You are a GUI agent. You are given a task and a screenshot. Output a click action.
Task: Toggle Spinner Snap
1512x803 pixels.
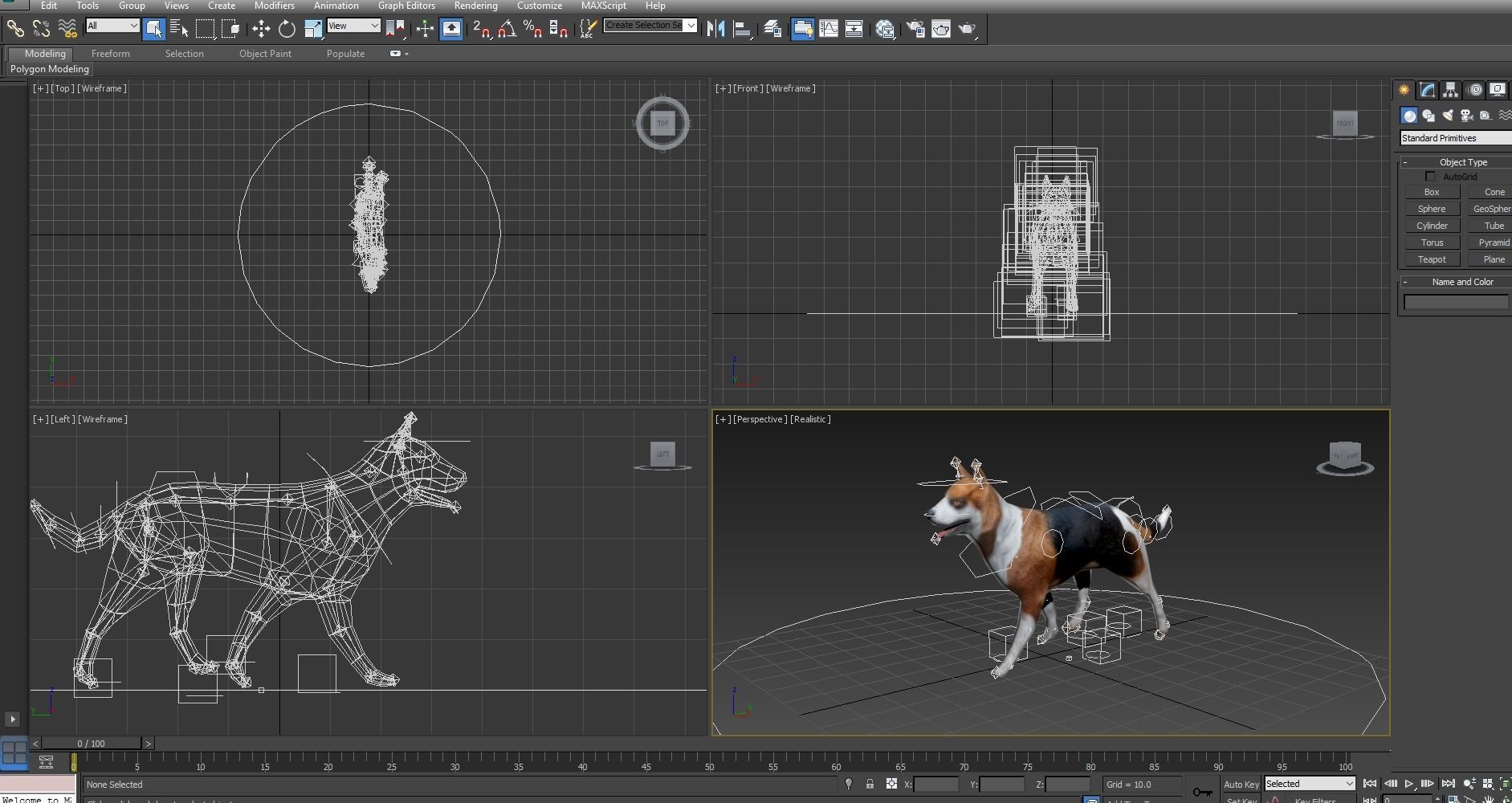pyautogui.click(x=560, y=29)
